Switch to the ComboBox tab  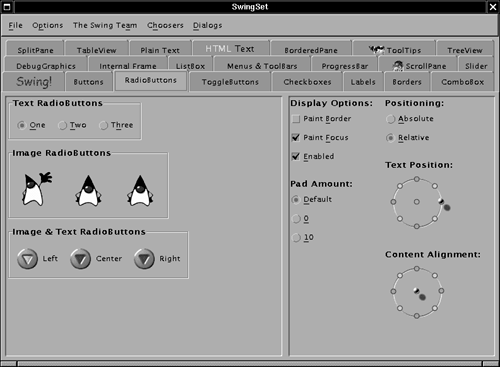pyautogui.click(x=462, y=82)
